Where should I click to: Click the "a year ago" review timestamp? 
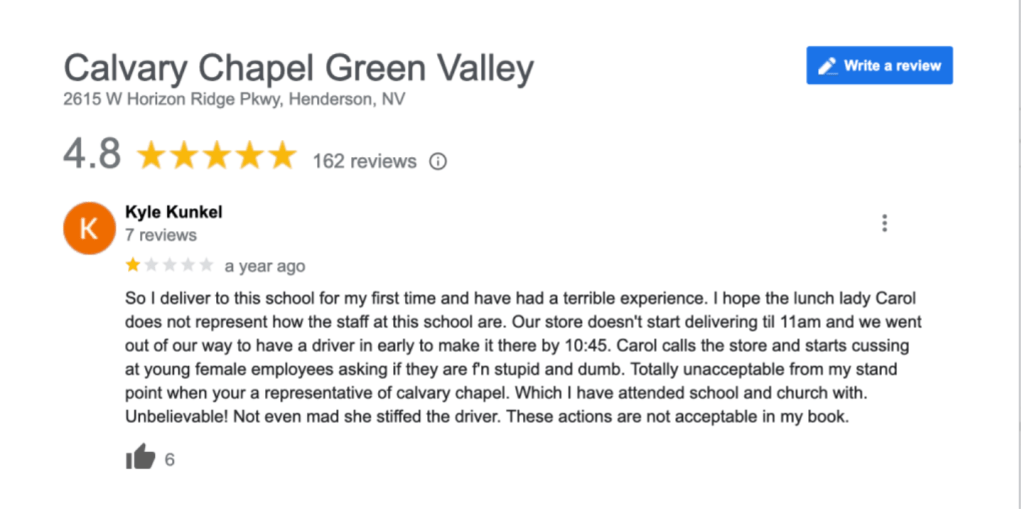pyautogui.click(x=264, y=267)
